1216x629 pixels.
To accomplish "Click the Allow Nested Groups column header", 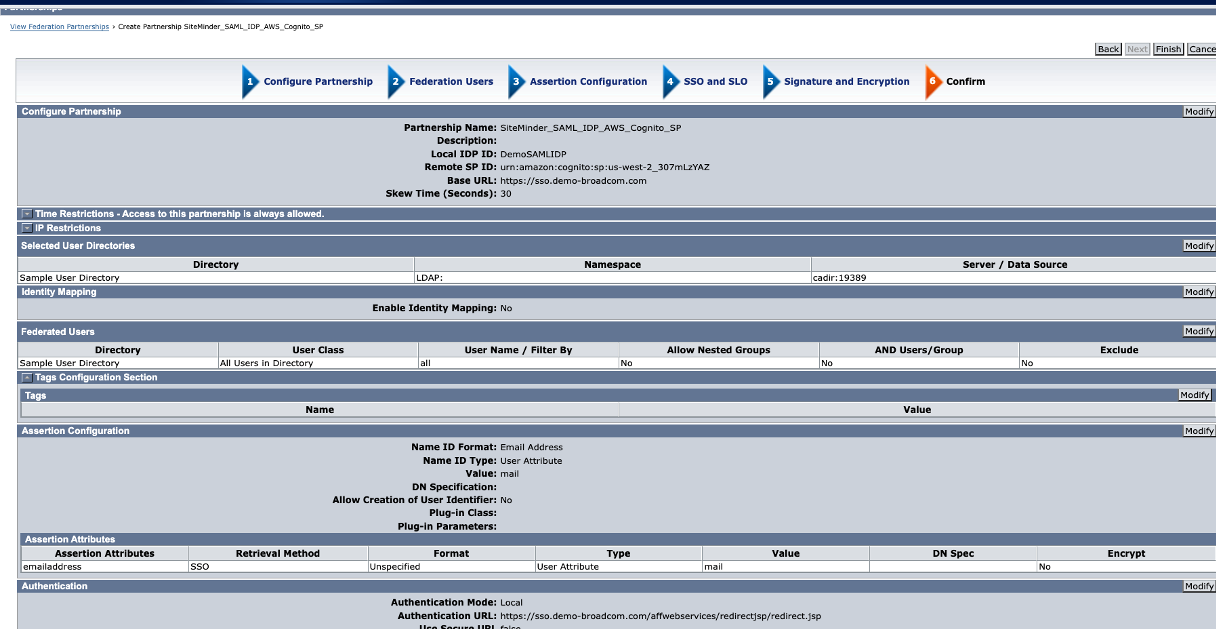I will 718,350.
